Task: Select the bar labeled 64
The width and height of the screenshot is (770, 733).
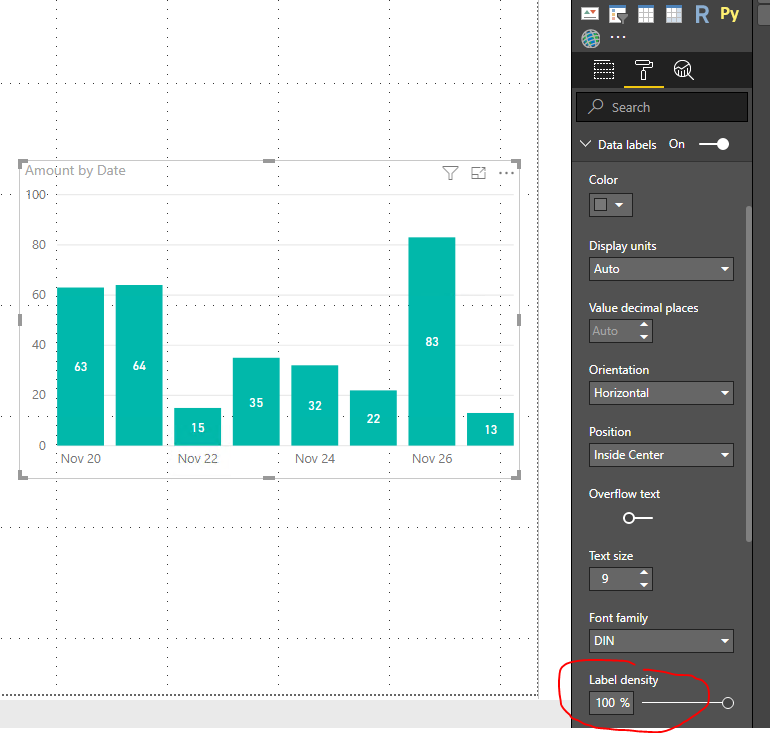Action: 139,365
